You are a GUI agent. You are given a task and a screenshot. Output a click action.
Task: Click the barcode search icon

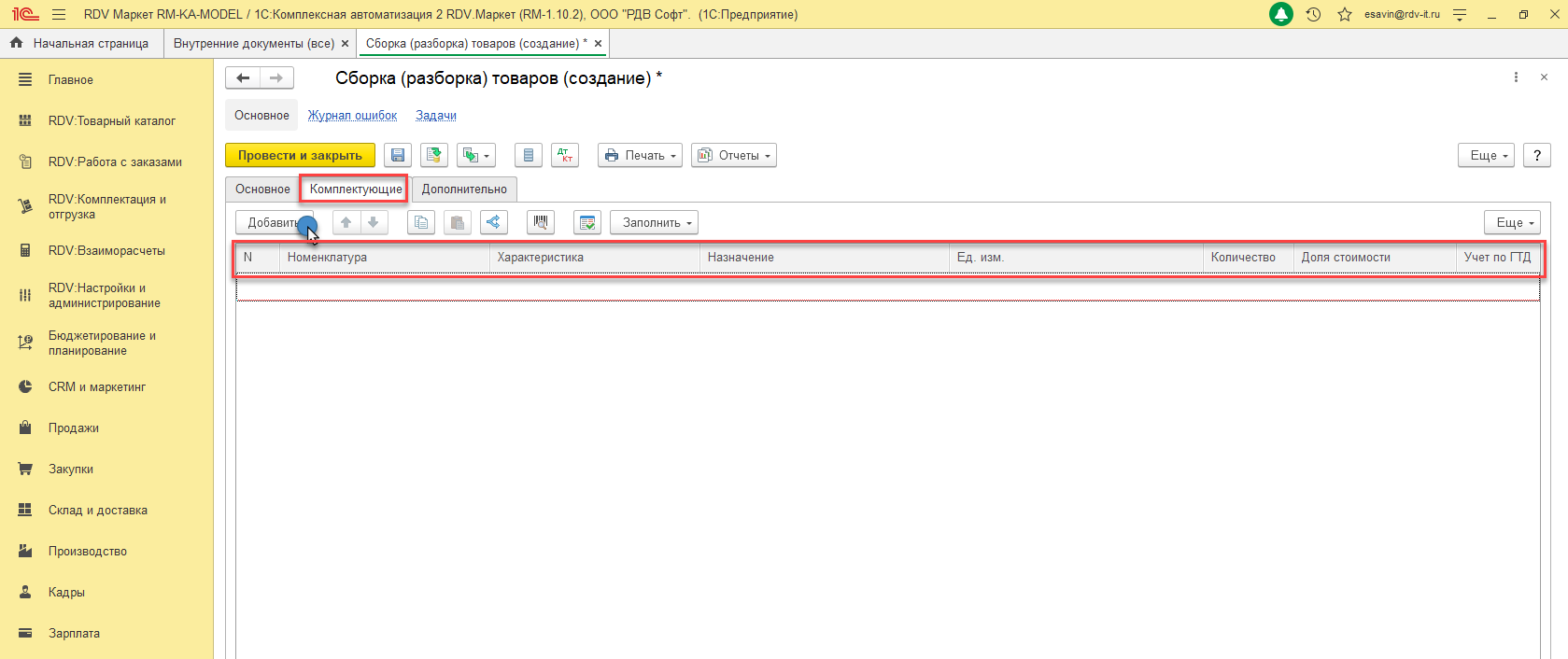click(x=541, y=222)
